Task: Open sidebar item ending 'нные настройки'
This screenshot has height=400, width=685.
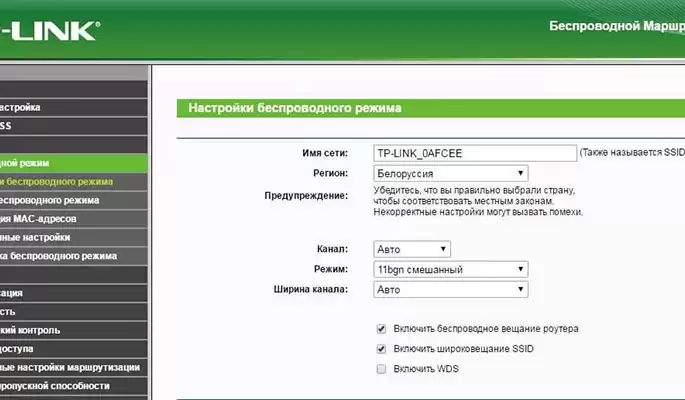Action: point(74,238)
